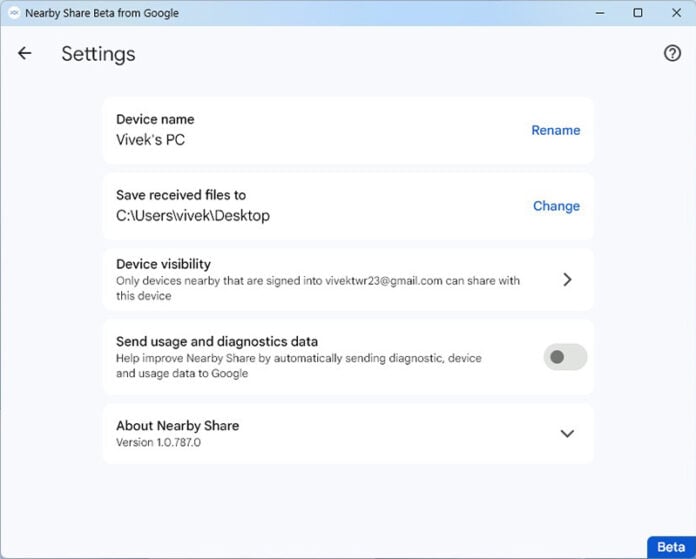Select the Device visibility row heading
This screenshot has width=696, height=559.
[163, 264]
